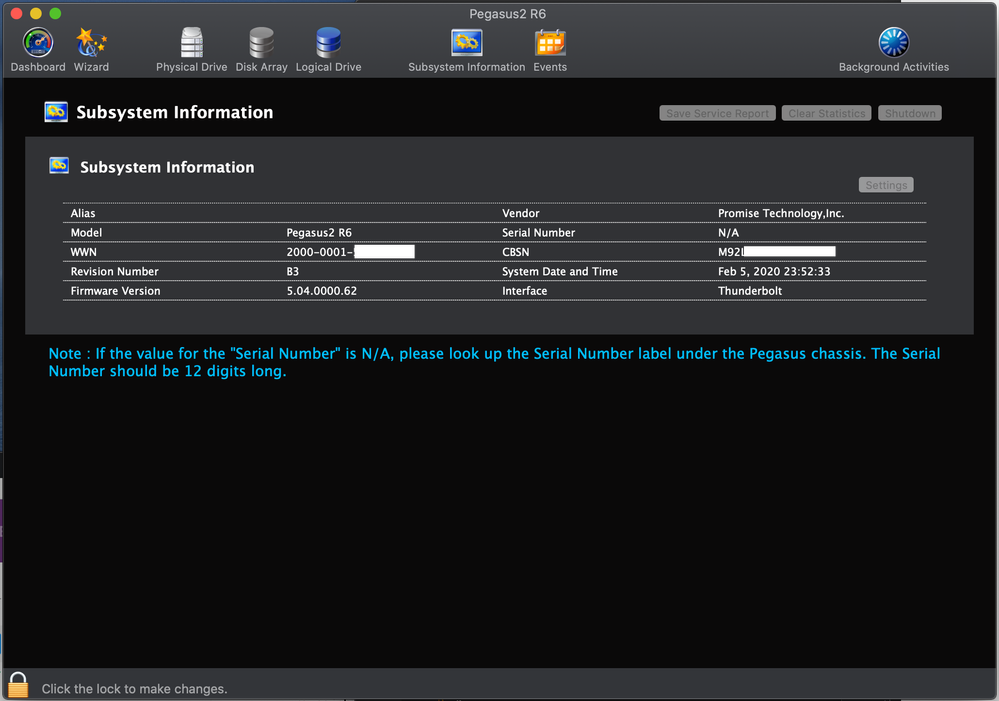This screenshot has width=999, height=701.
Task: Open the Logical Drive page
Action: (328, 50)
